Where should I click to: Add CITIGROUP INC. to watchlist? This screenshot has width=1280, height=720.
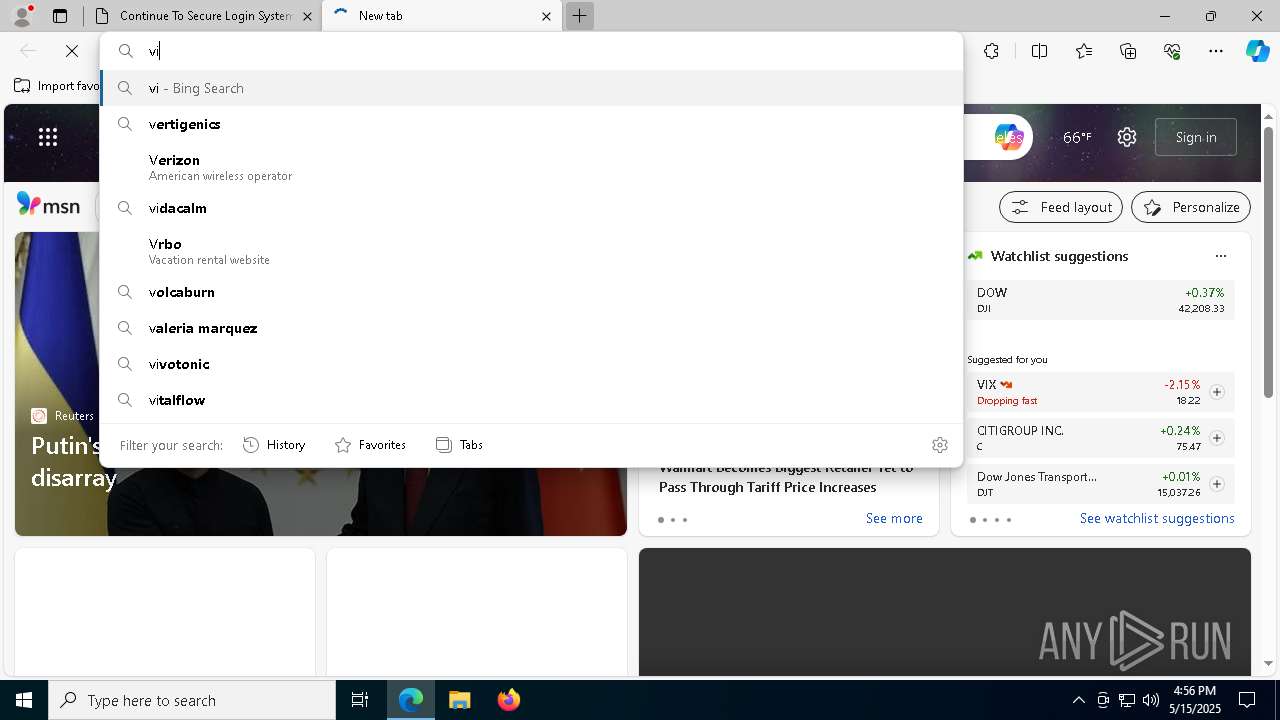pyautogui.click(x=1217, y=438)
